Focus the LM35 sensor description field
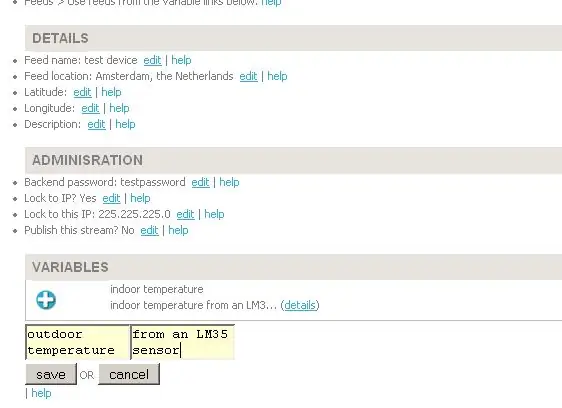This screenshot has width=562, height=408. (x=183, y=342)
